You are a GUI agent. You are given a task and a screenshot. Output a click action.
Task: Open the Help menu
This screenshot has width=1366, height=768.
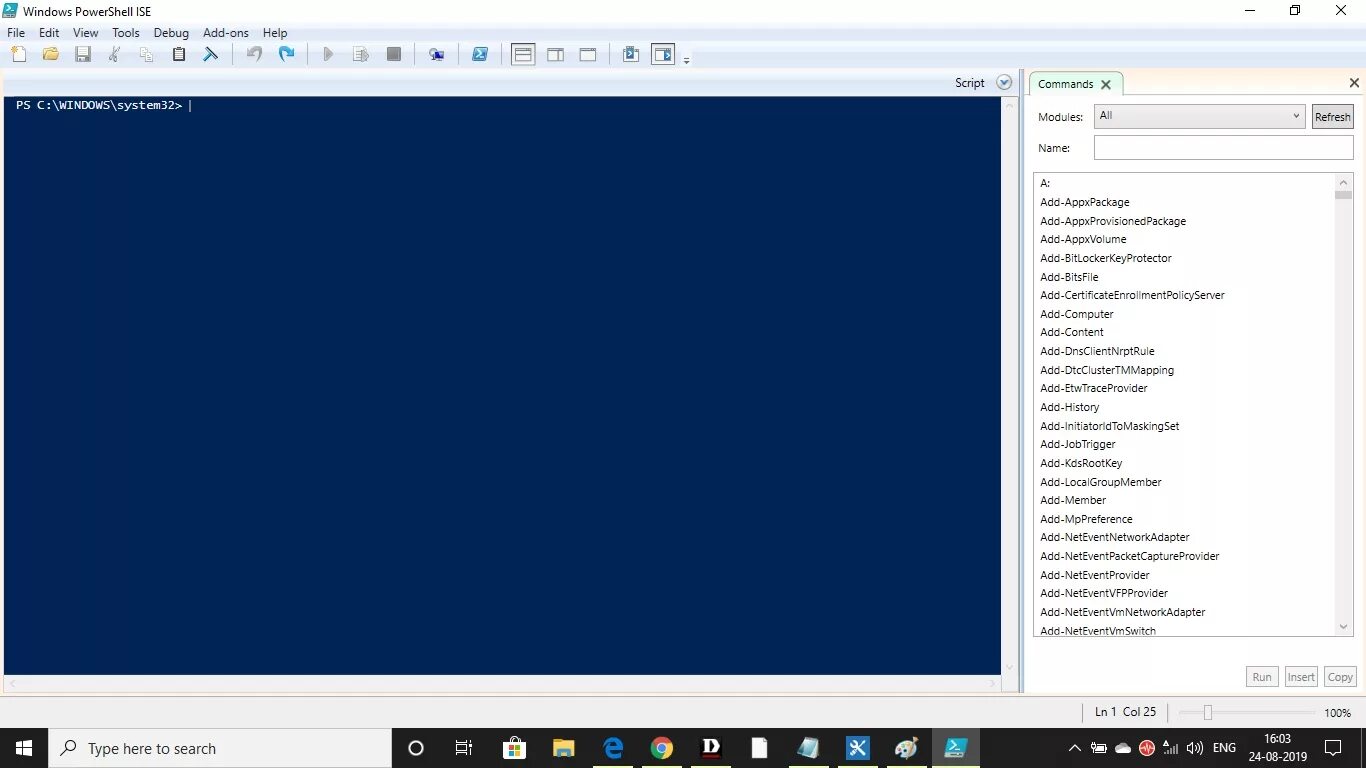275,33
